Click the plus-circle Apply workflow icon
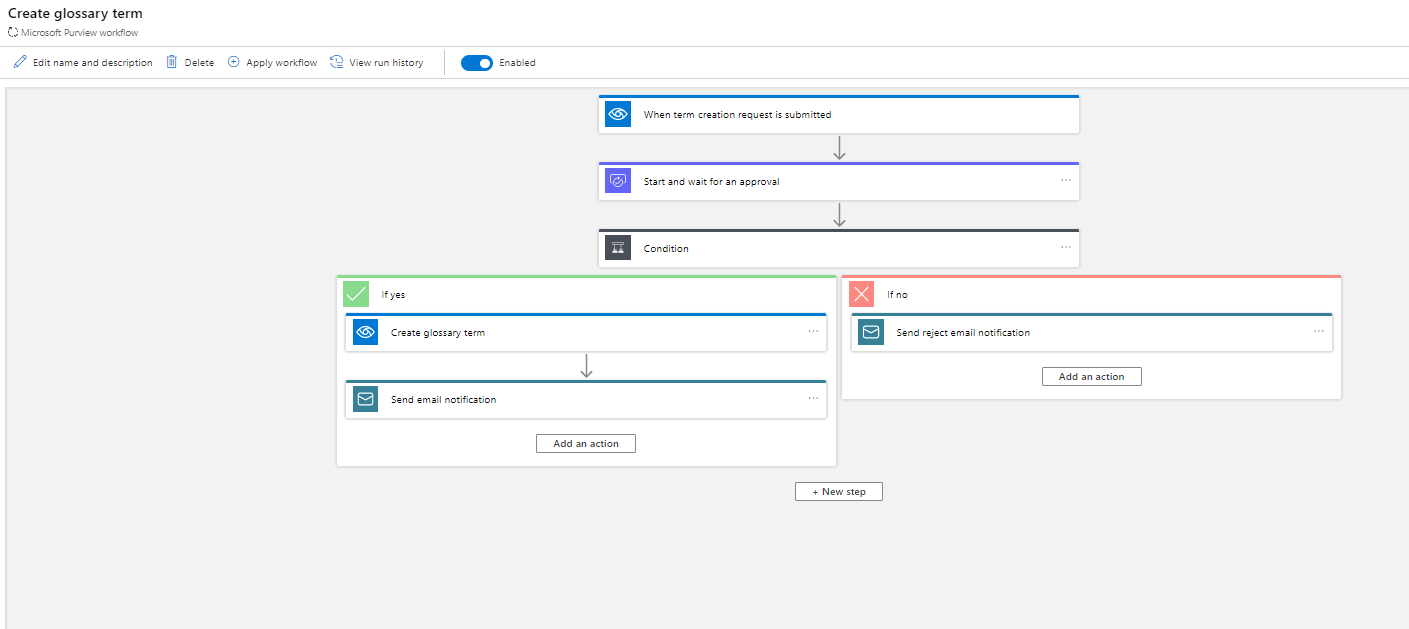Viewport: 1409px width, 629px height. [x=234, y=62]
